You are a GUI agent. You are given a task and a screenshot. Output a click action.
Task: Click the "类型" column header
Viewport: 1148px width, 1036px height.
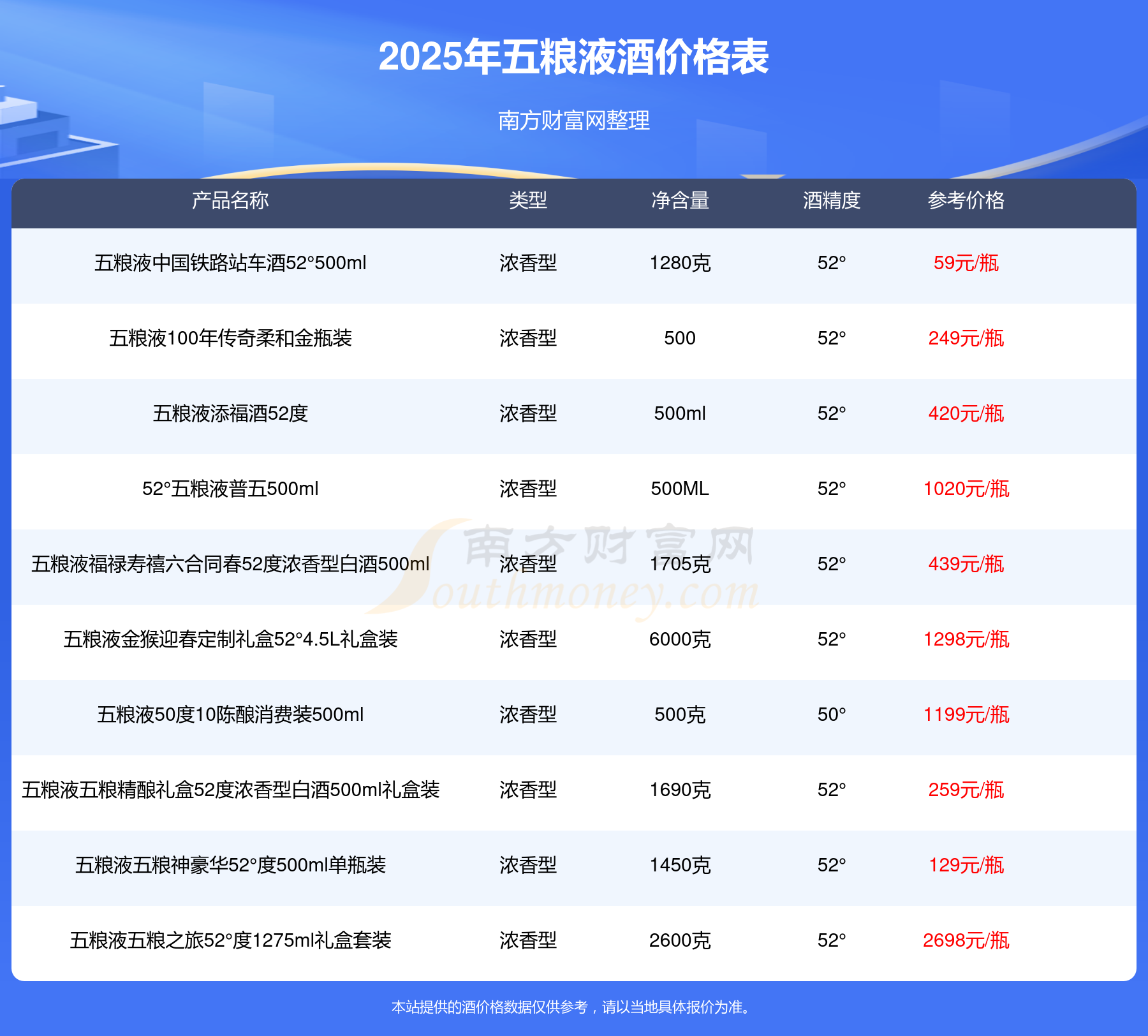click(528, 200)
